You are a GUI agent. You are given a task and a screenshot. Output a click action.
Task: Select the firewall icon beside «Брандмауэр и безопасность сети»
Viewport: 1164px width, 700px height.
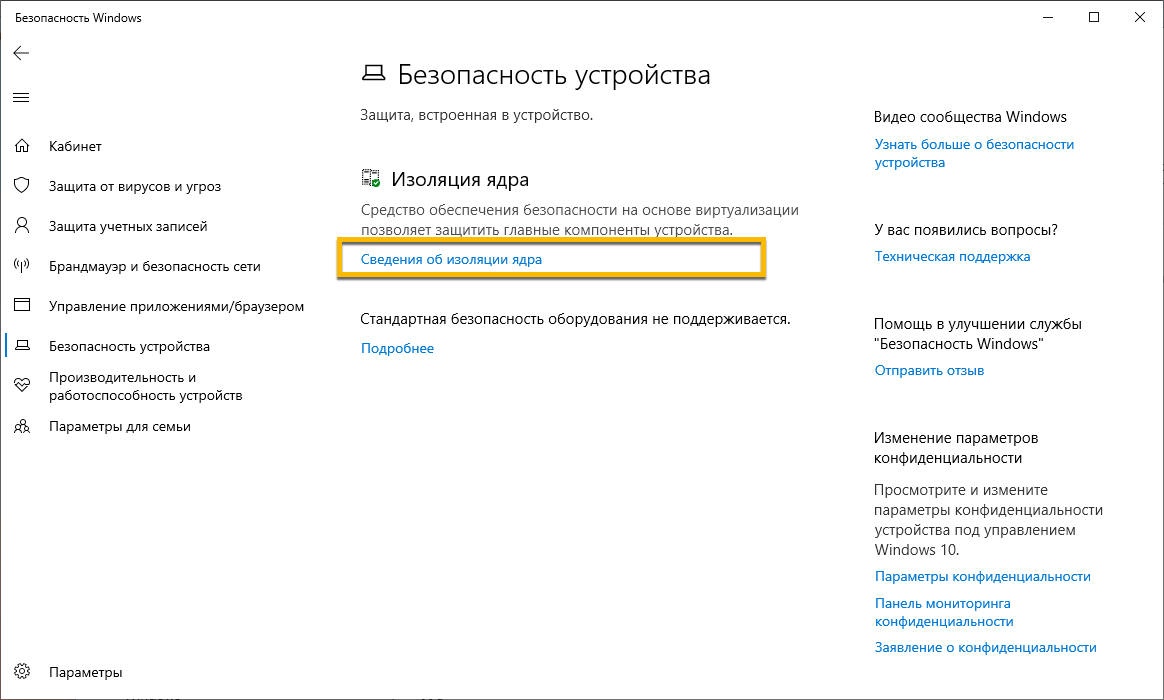[22, 266]
